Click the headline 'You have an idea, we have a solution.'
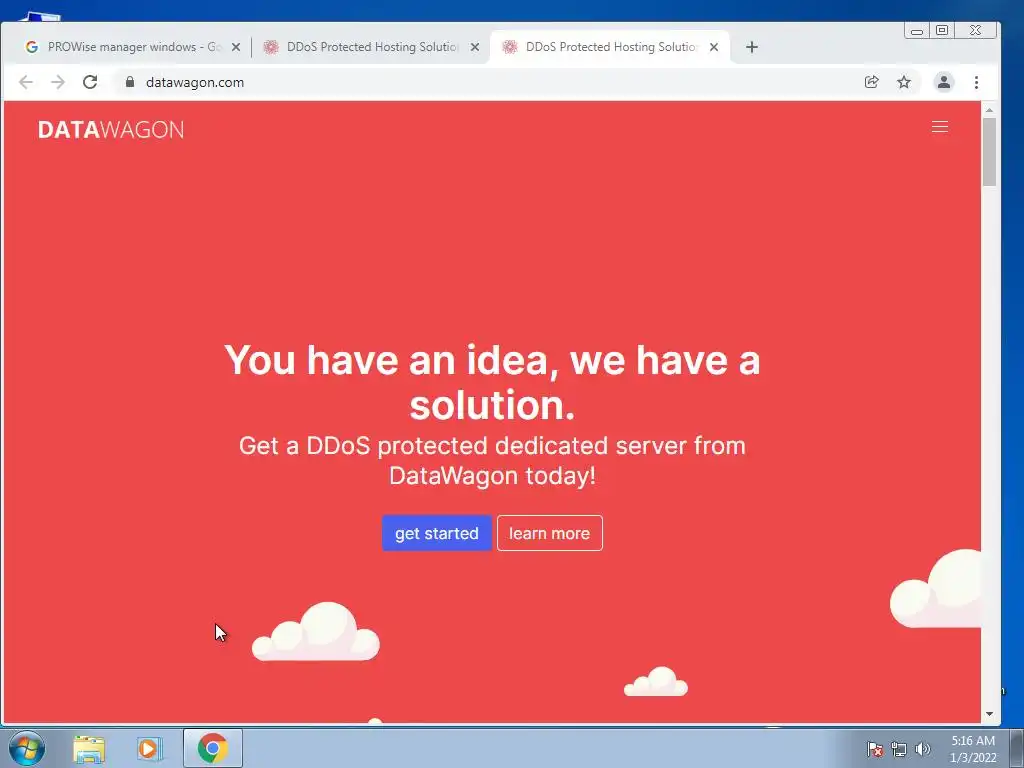Screen dimensions: 1024x768 492,383
